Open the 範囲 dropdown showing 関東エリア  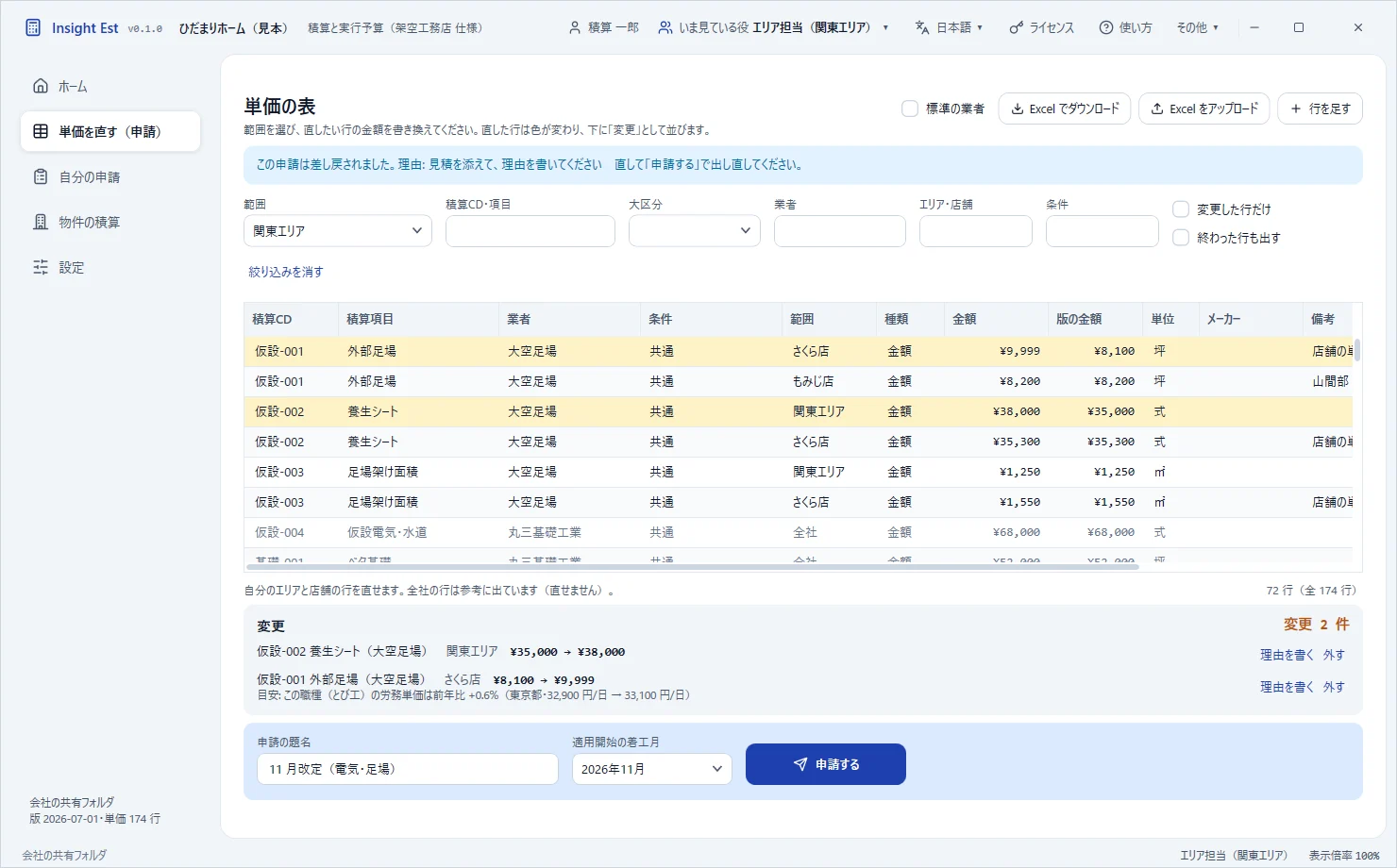pos(338,231)
